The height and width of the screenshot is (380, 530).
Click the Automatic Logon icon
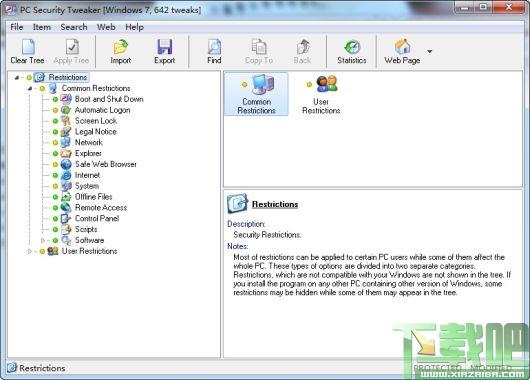[66, 110]
